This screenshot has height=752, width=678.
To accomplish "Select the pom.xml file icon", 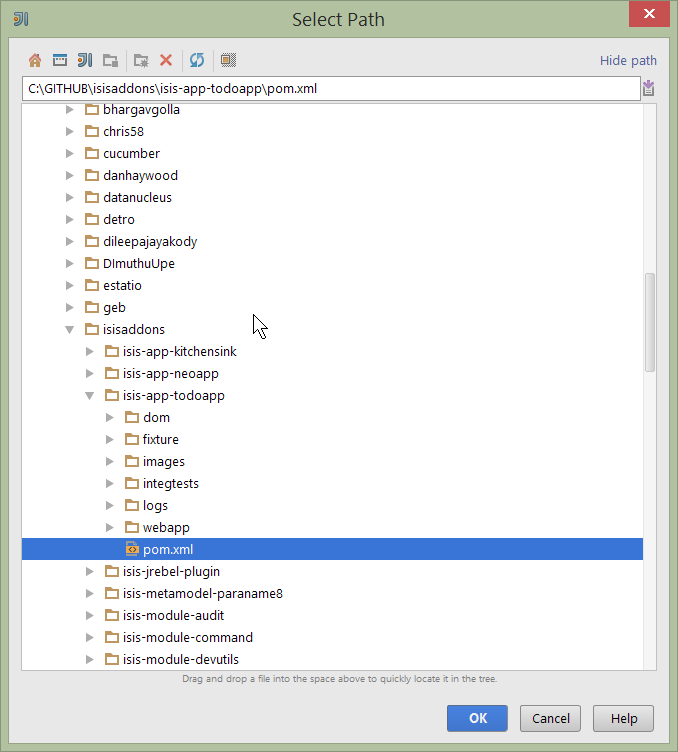I will 132,549.
